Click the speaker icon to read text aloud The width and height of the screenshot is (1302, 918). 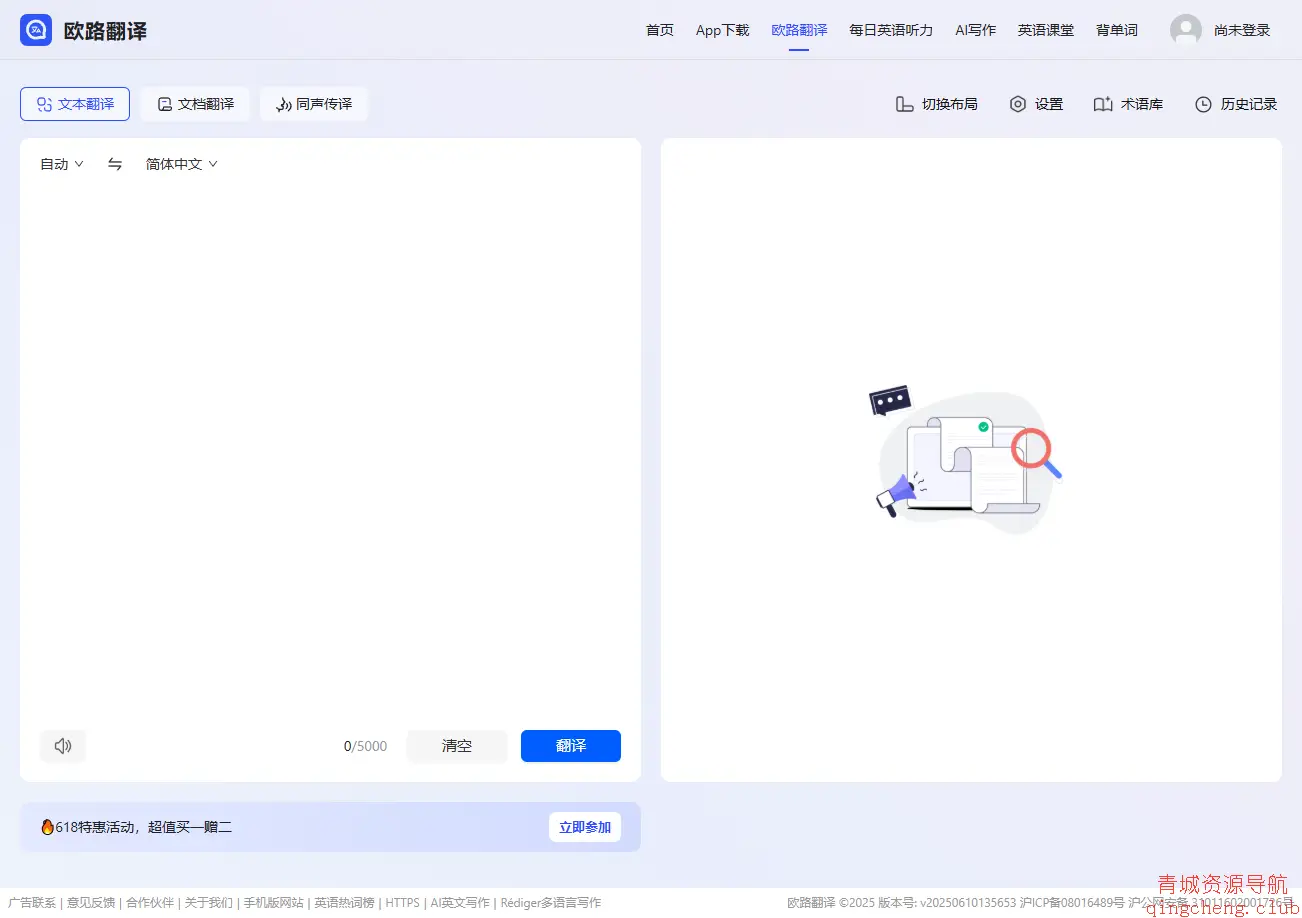(62, 745)
